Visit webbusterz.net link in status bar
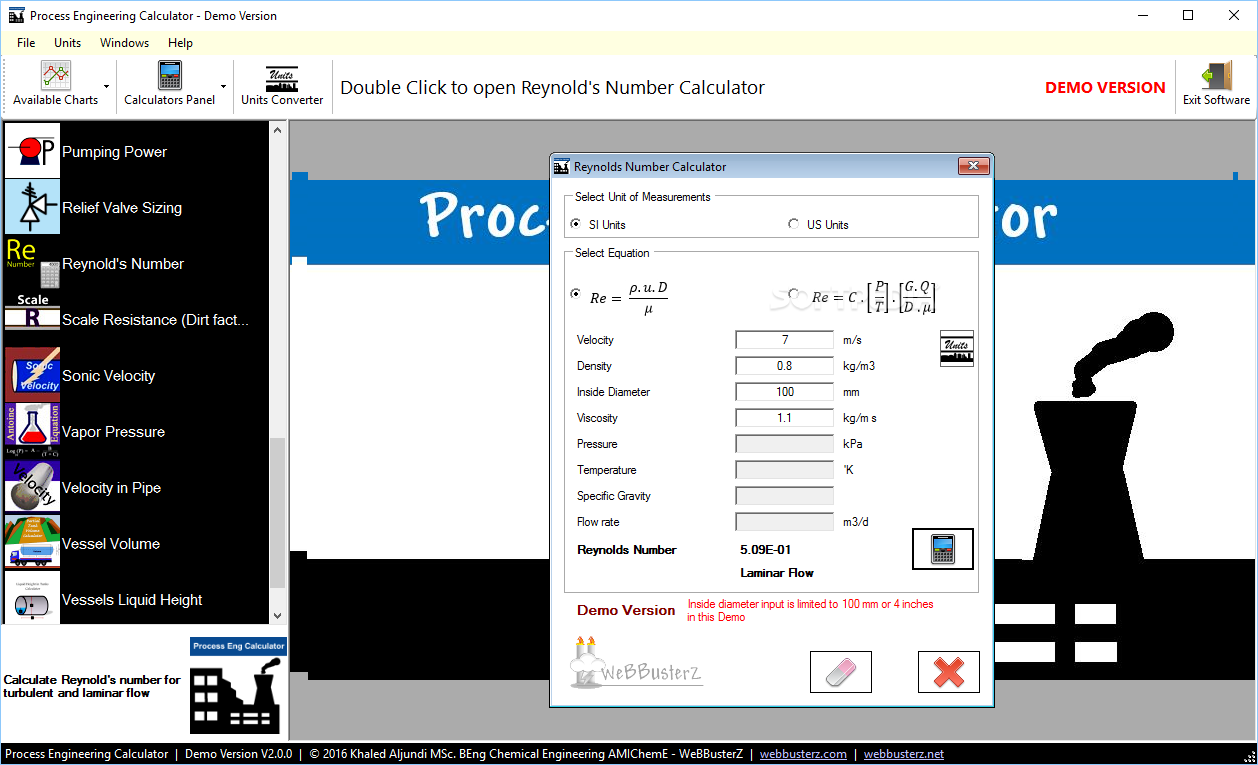This screenshot has height=765, width=1258. click(904, 754)
